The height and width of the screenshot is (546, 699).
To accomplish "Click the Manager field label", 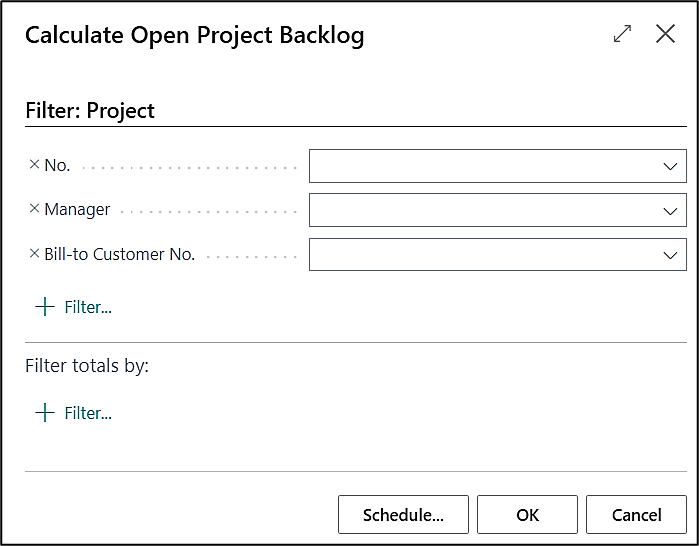I will pyautogui.click(x=77, y=210).
